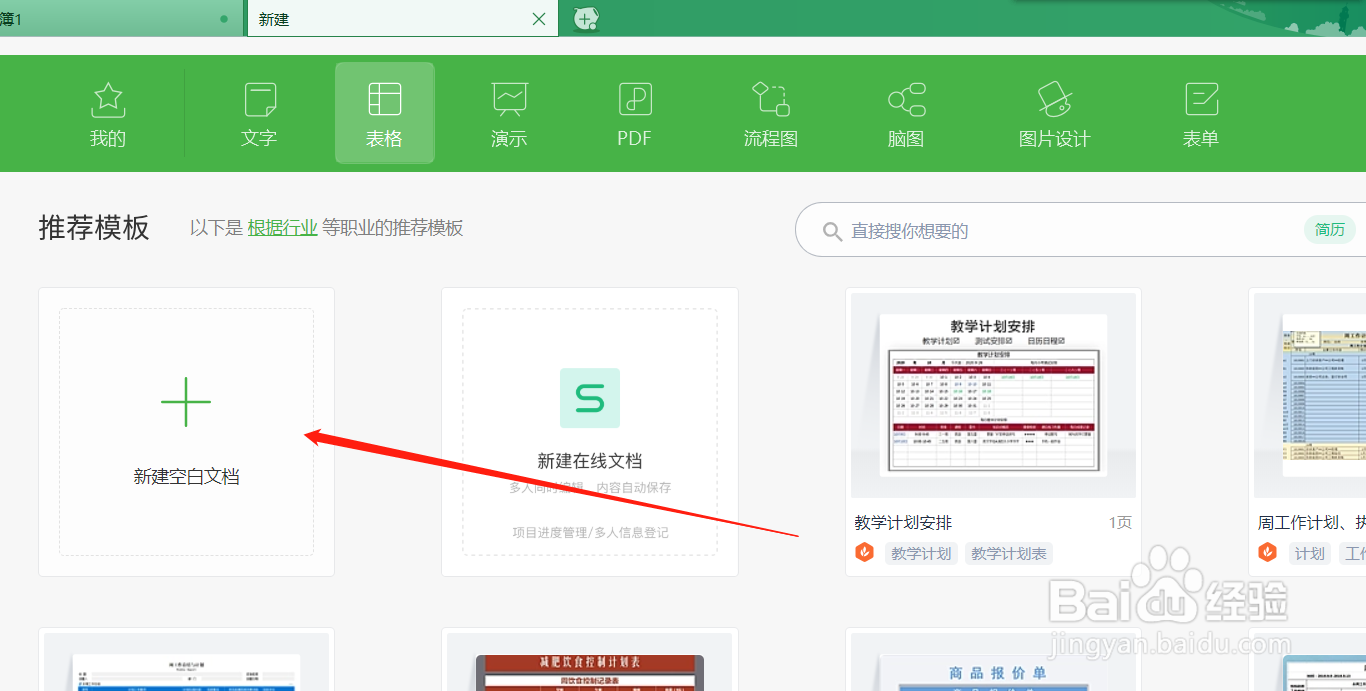Click the 教学计划 template tag
This screenshot has height=691, width=1366.
pos(921,553)
